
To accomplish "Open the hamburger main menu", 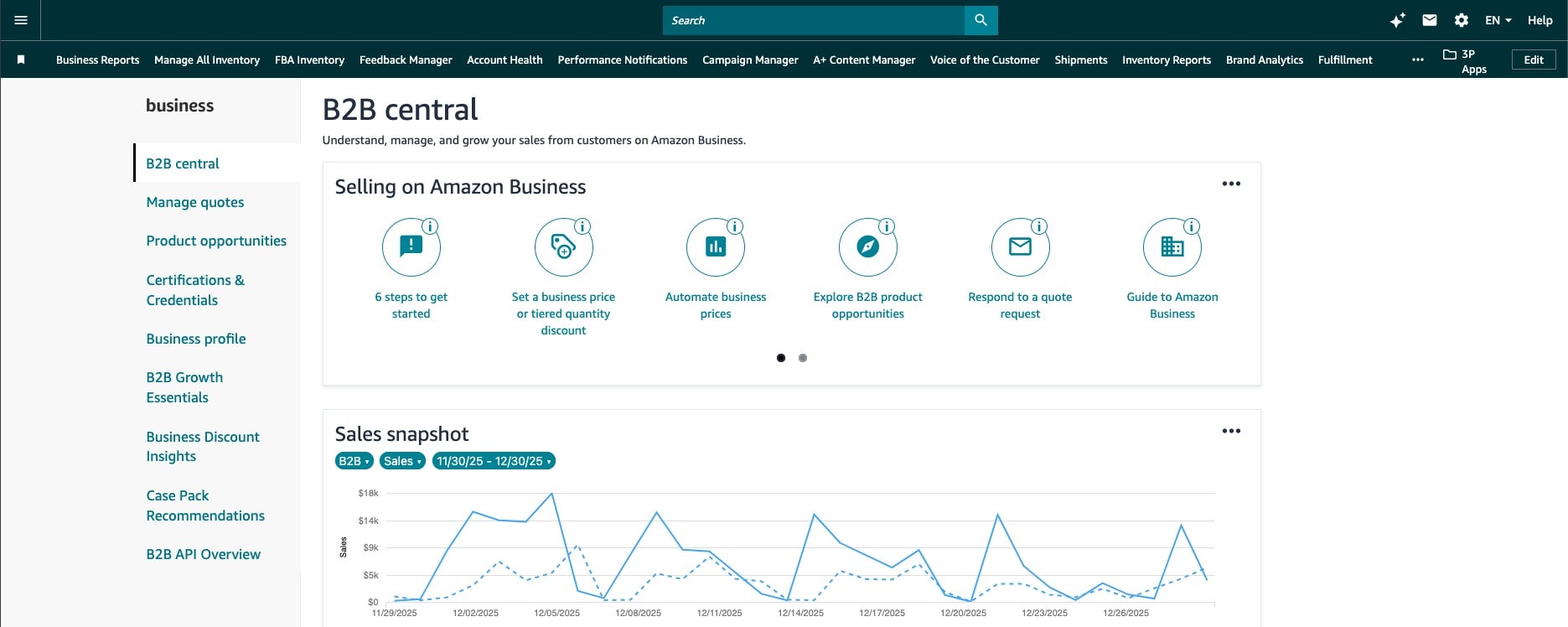I will (21, 20).
